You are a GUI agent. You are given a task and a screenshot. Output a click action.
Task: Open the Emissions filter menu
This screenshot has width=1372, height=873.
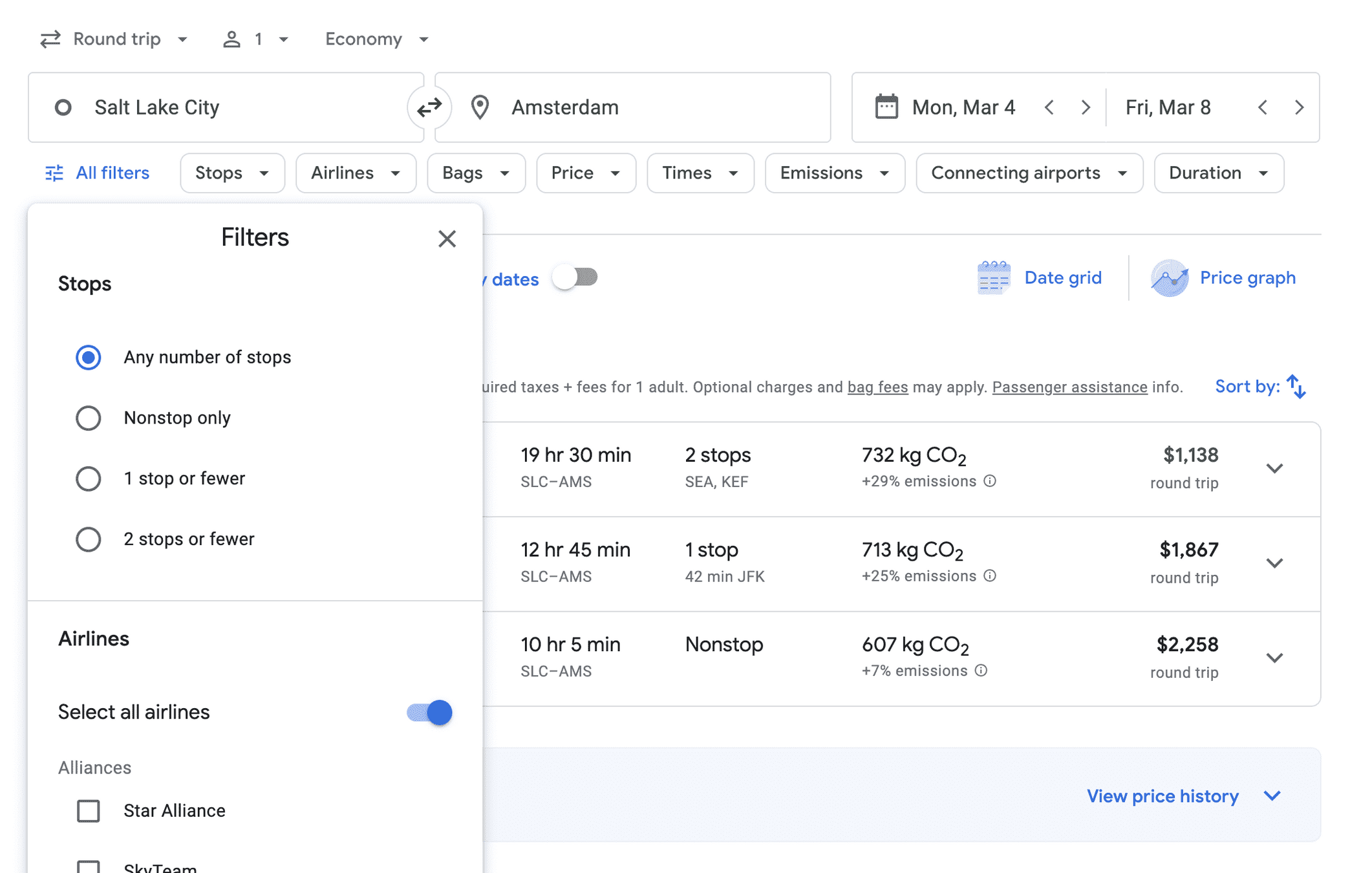834,173
